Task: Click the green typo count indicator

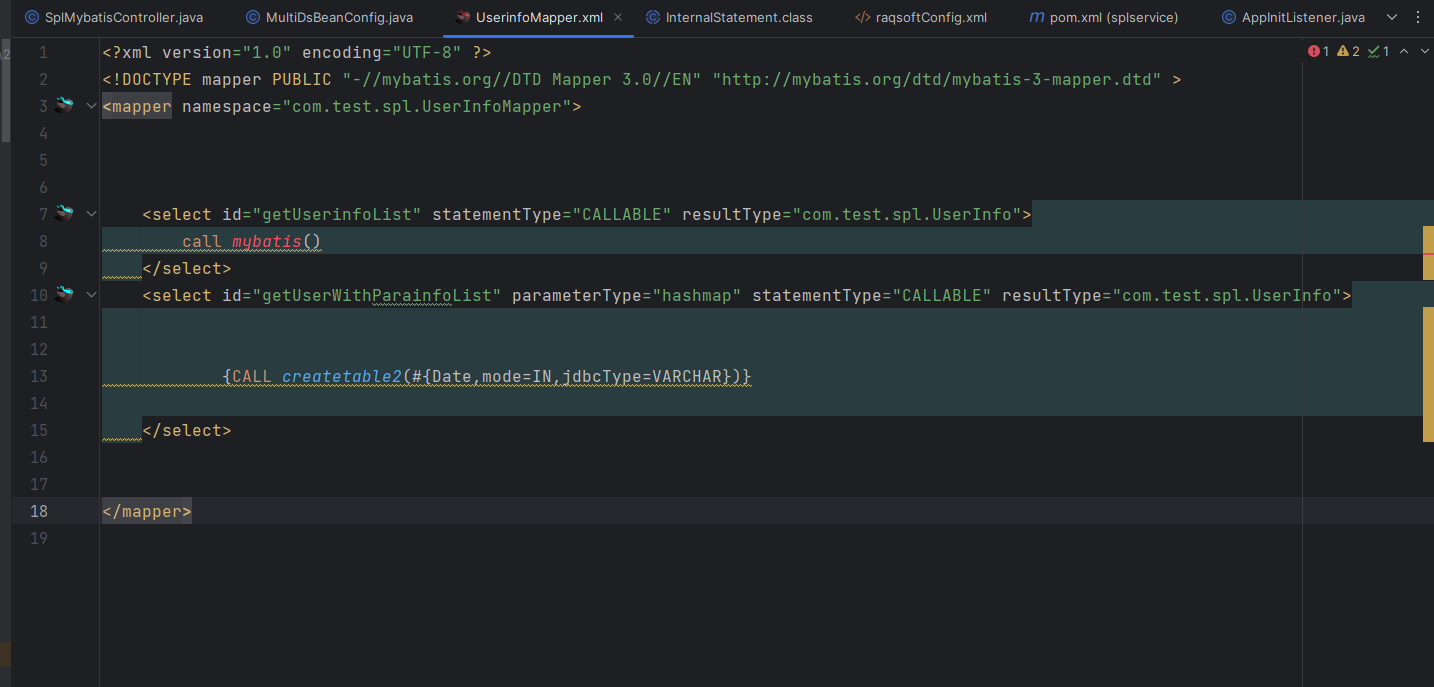Action: [1378, 51]
